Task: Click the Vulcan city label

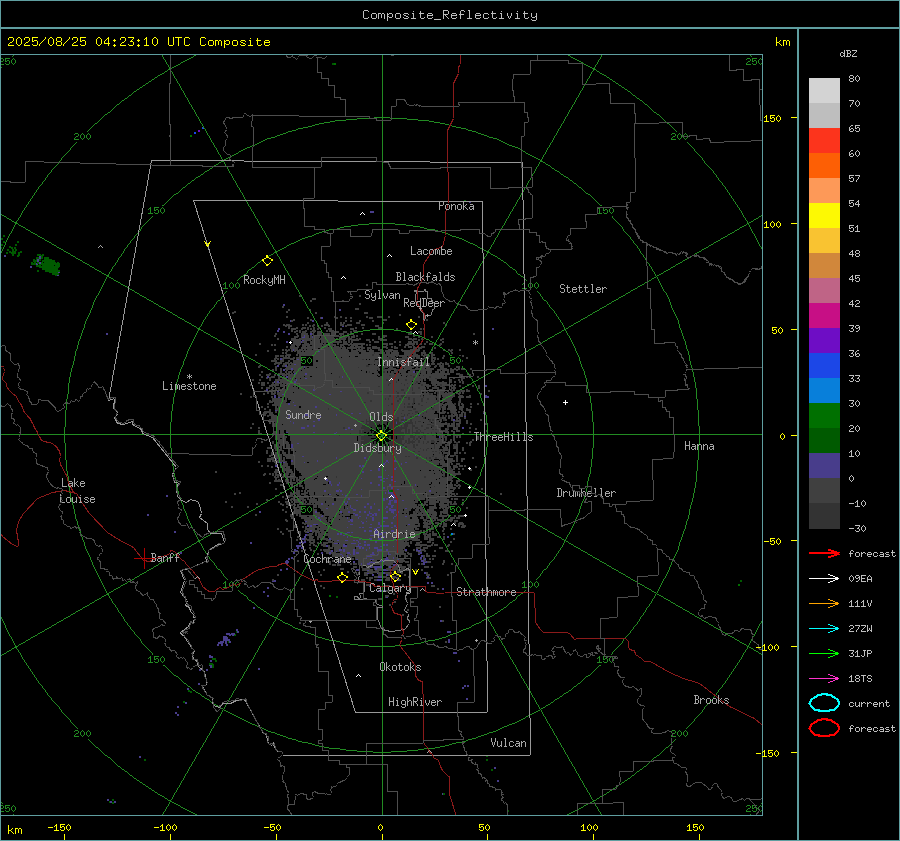Action: [x=508, y=743]
